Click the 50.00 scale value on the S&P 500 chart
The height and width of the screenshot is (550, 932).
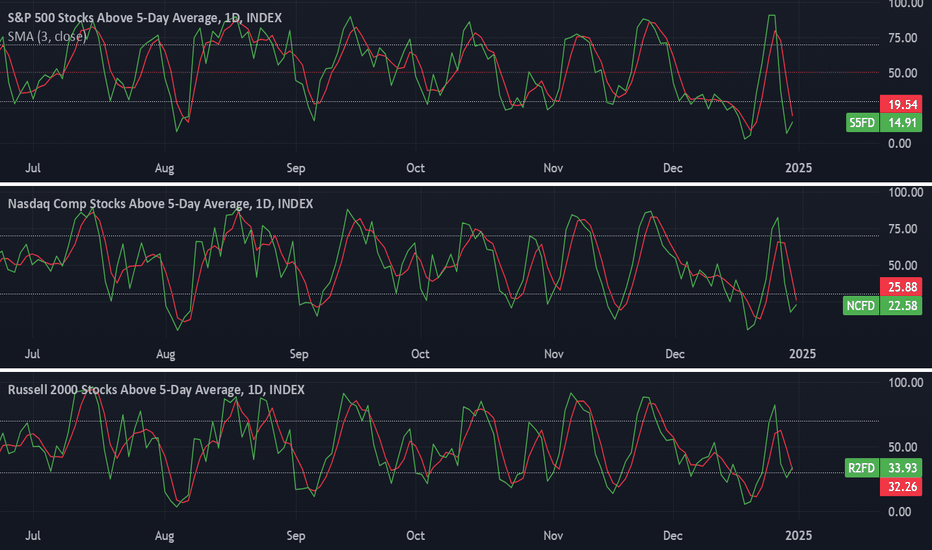[x=903, y=73]
